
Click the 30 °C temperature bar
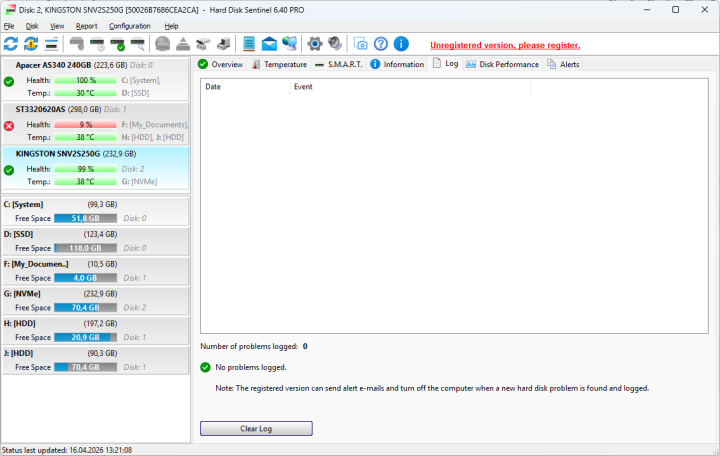(85, 93)
